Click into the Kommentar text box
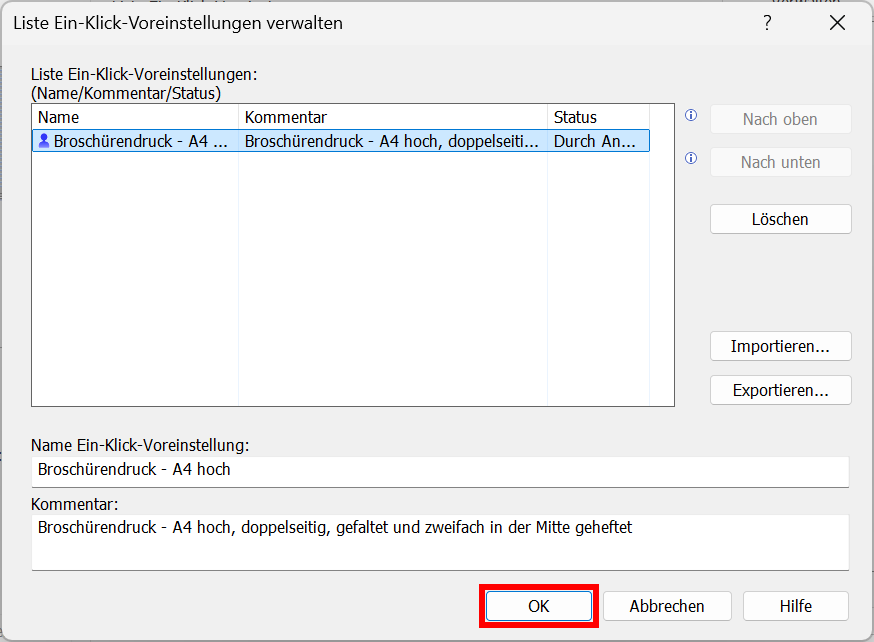 tap(440, 541)
